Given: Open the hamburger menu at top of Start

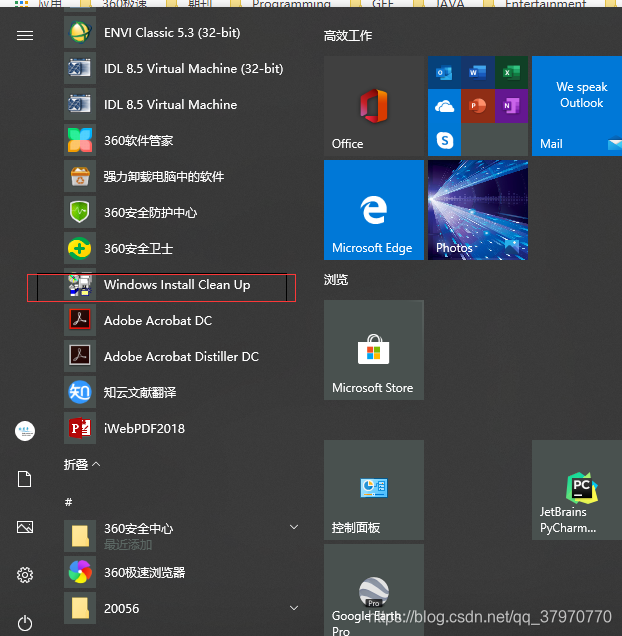Looking at the screenshot, I should click(25, 36).
